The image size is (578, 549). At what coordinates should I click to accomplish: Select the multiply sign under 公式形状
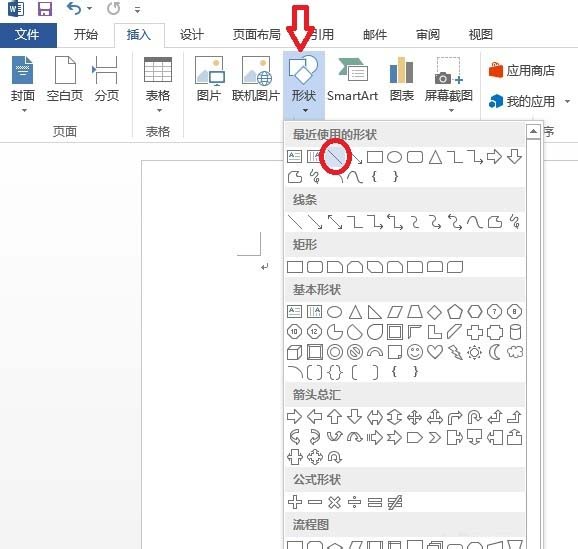pyautogui.click(x=335, y=502)
